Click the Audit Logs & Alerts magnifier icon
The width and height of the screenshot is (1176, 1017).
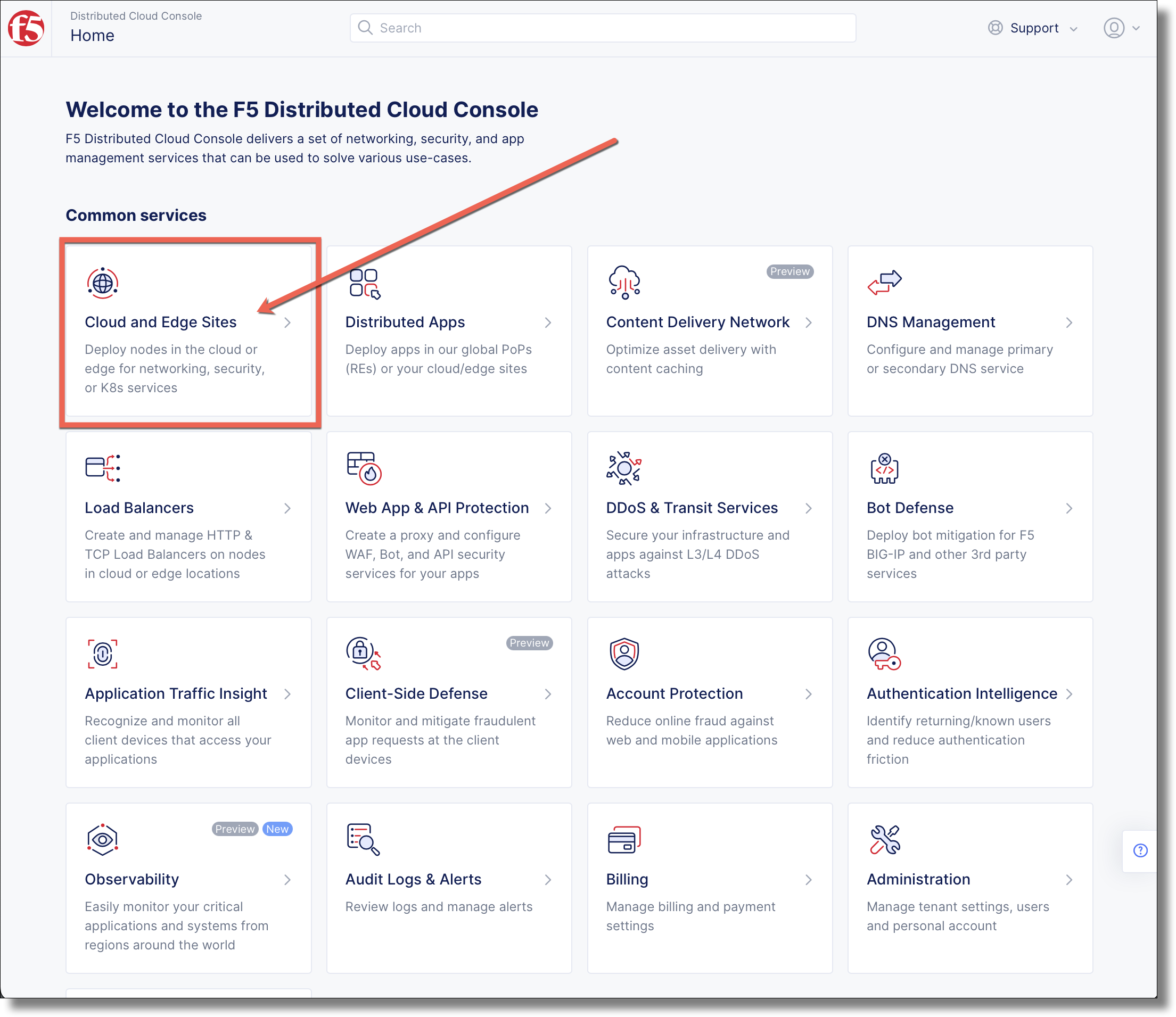pyautogui.click(x=363, y=839)
